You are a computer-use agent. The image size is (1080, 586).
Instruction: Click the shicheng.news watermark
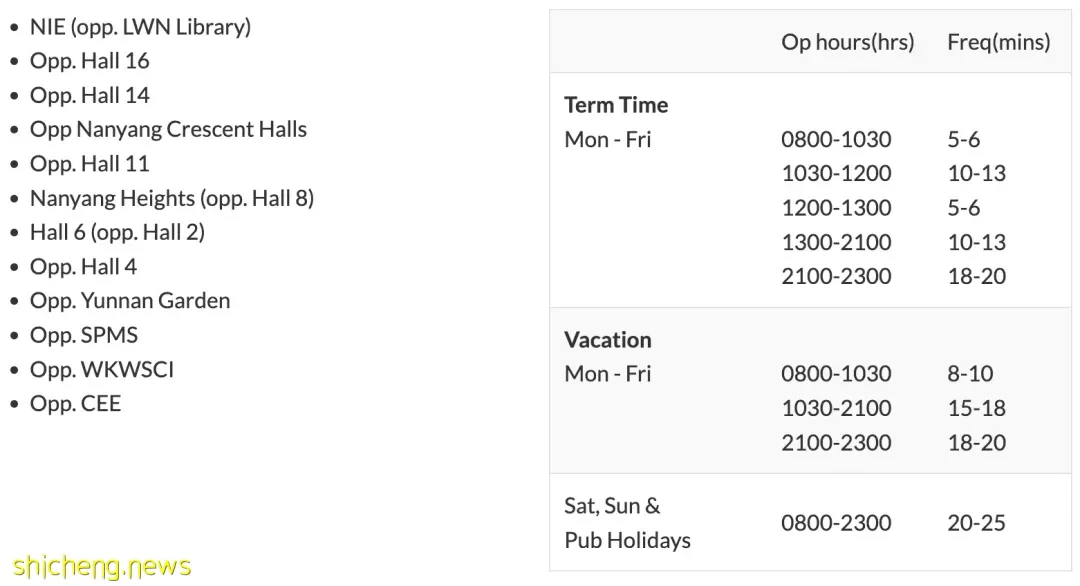click(x=102, y=566)
